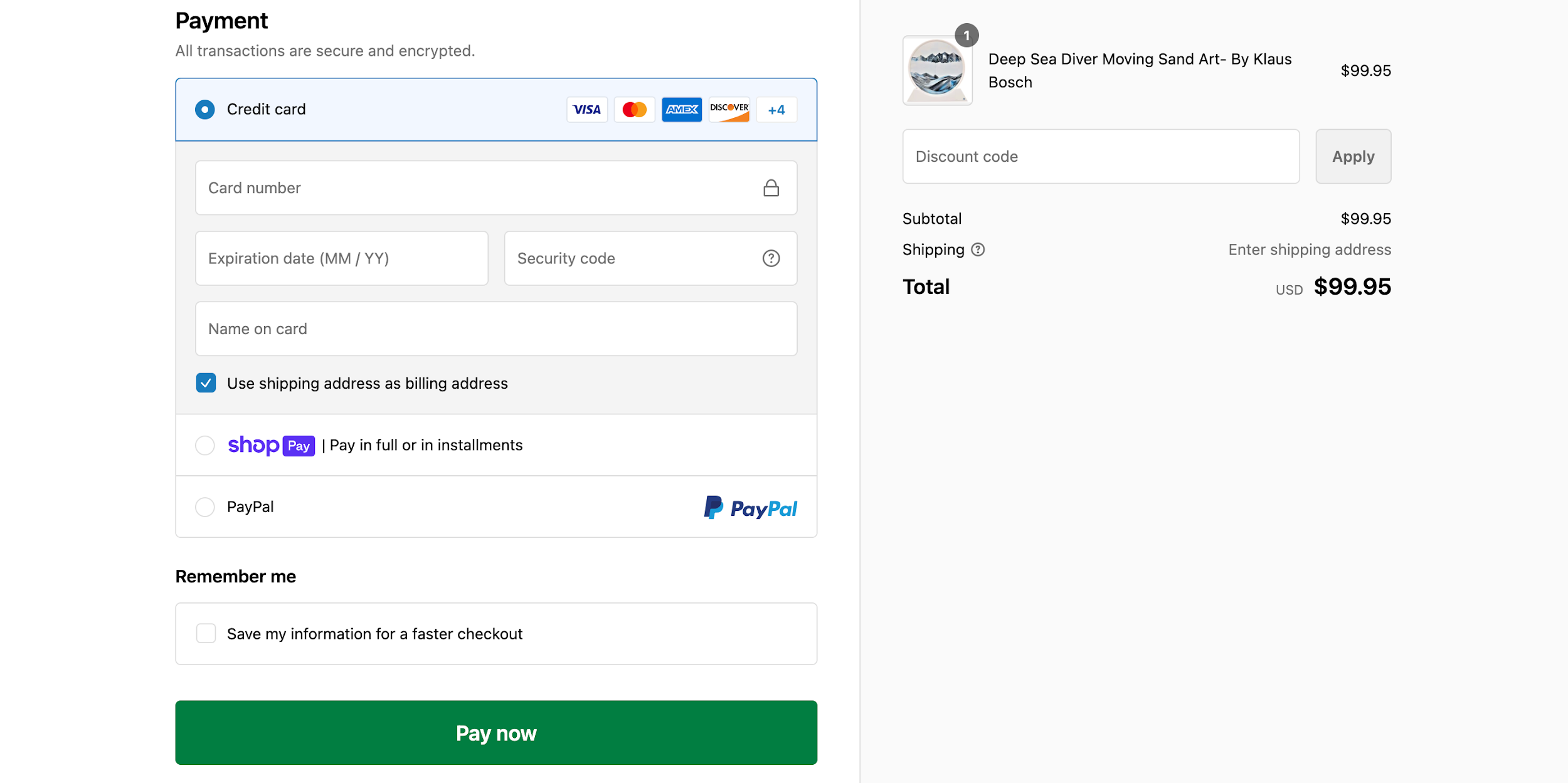
Task: Click the 'Remember me' heading
Action: point(236,577)
